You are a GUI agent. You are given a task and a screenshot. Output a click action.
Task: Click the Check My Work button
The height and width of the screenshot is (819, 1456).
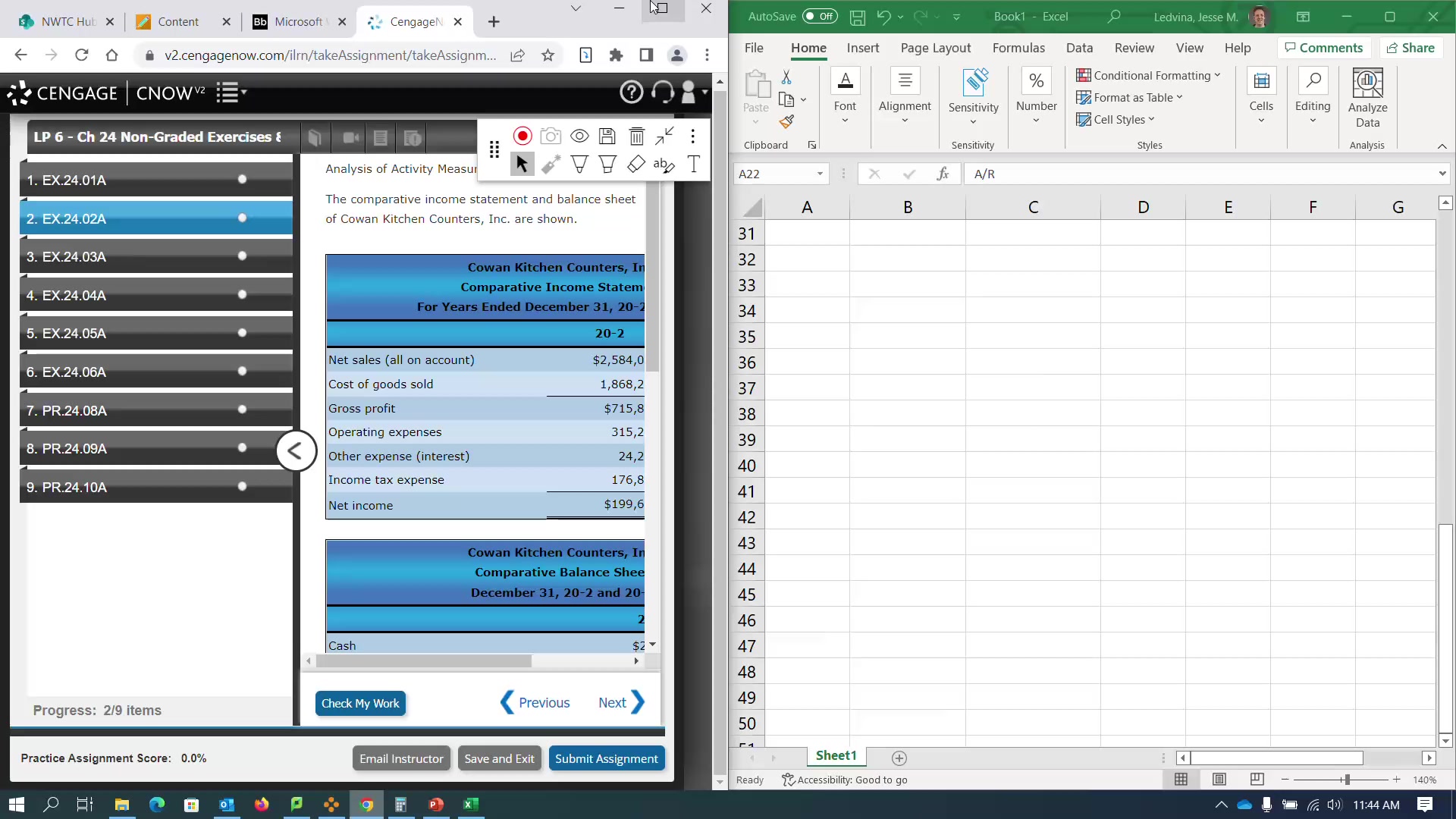click(360, 704)
